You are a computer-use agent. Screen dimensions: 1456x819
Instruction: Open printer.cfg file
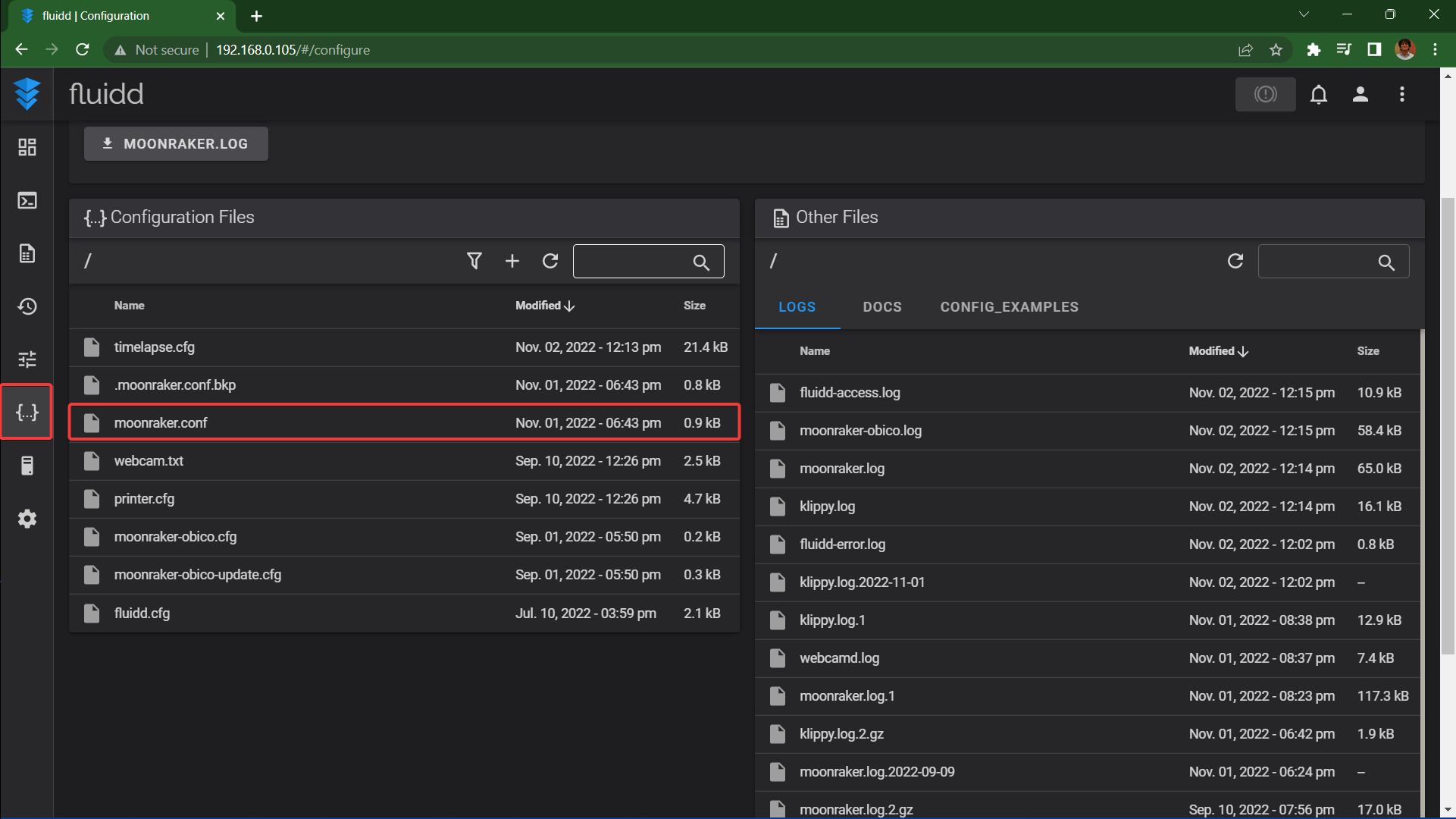(x=404, y=499)
